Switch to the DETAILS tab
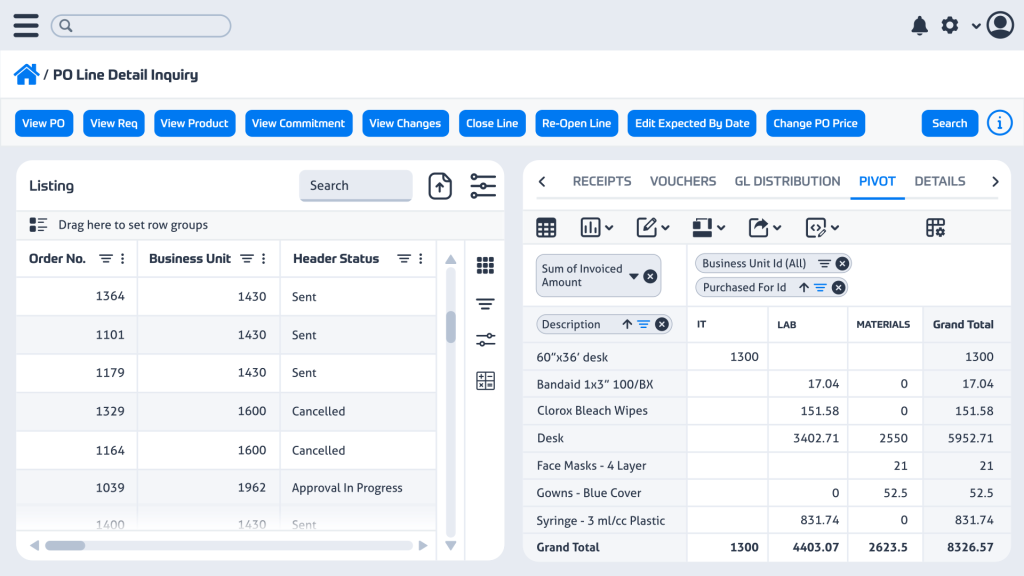 click(940, 181)
